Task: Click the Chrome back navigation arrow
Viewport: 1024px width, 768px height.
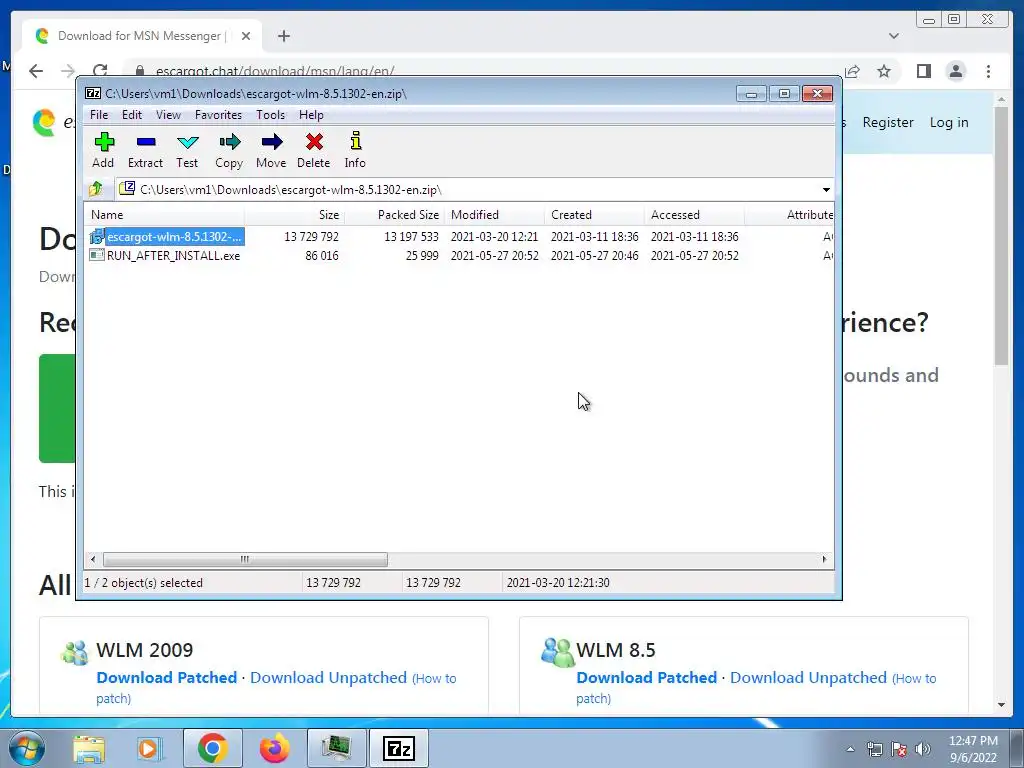Action: pos(36,71)
